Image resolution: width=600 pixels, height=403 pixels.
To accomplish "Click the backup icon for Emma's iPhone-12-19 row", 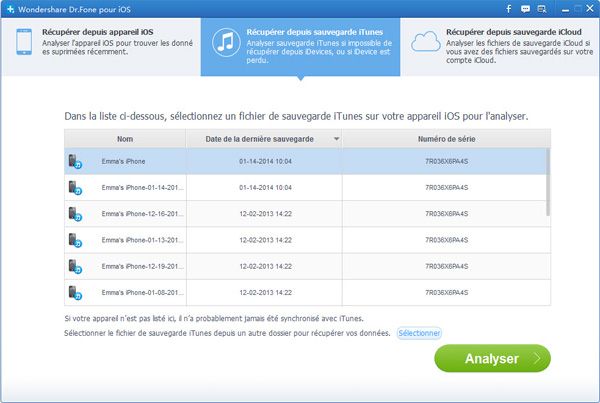I will [75, 266].
